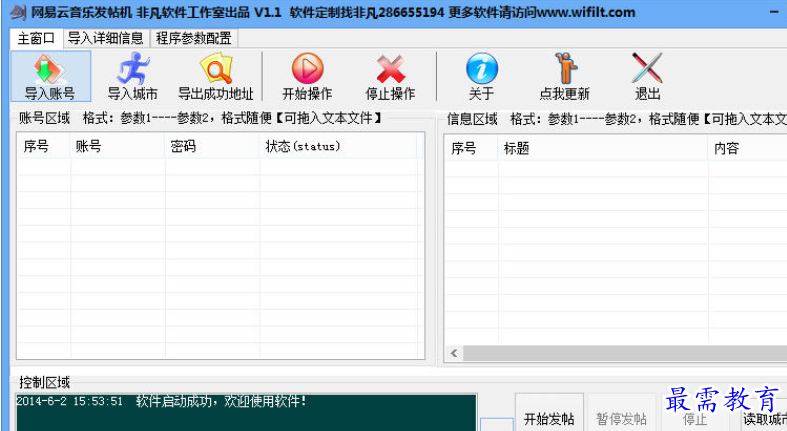Switch to the 主窗口 tab
This screenshot has height=431, width=787.
36,38
